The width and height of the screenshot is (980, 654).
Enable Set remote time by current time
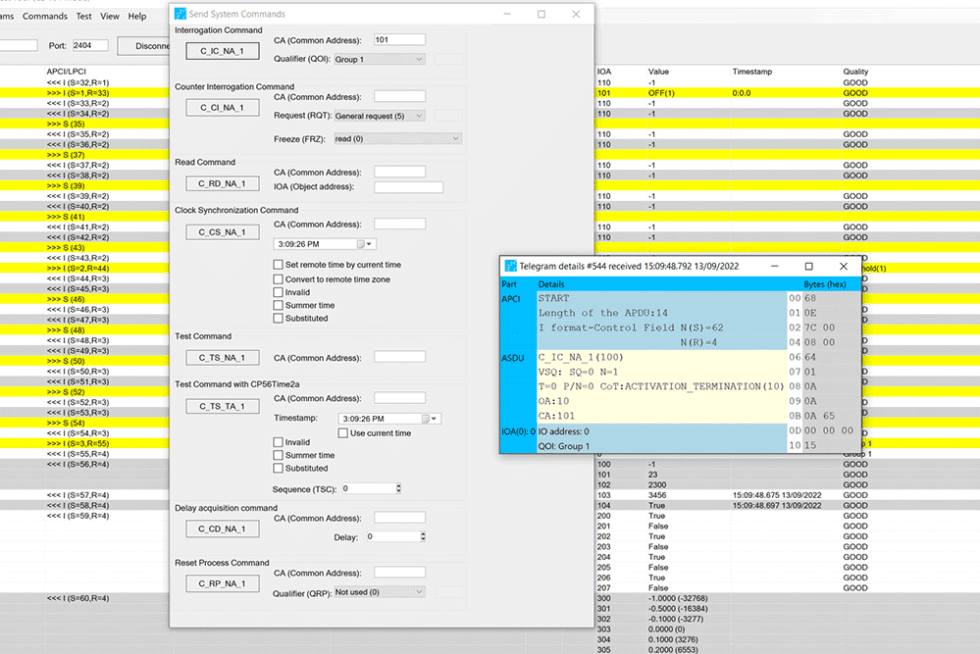277,264
